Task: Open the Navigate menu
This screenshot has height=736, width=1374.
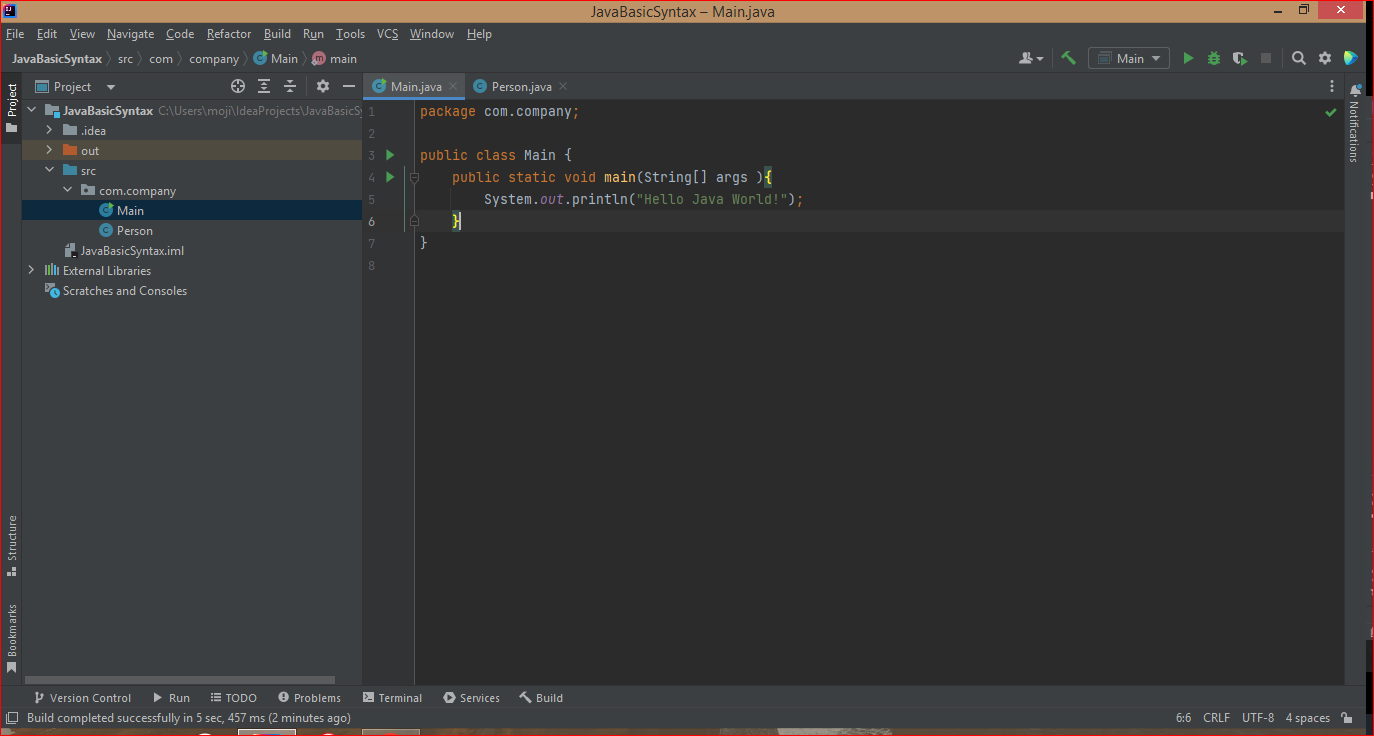Action: (x=131, y=34)
